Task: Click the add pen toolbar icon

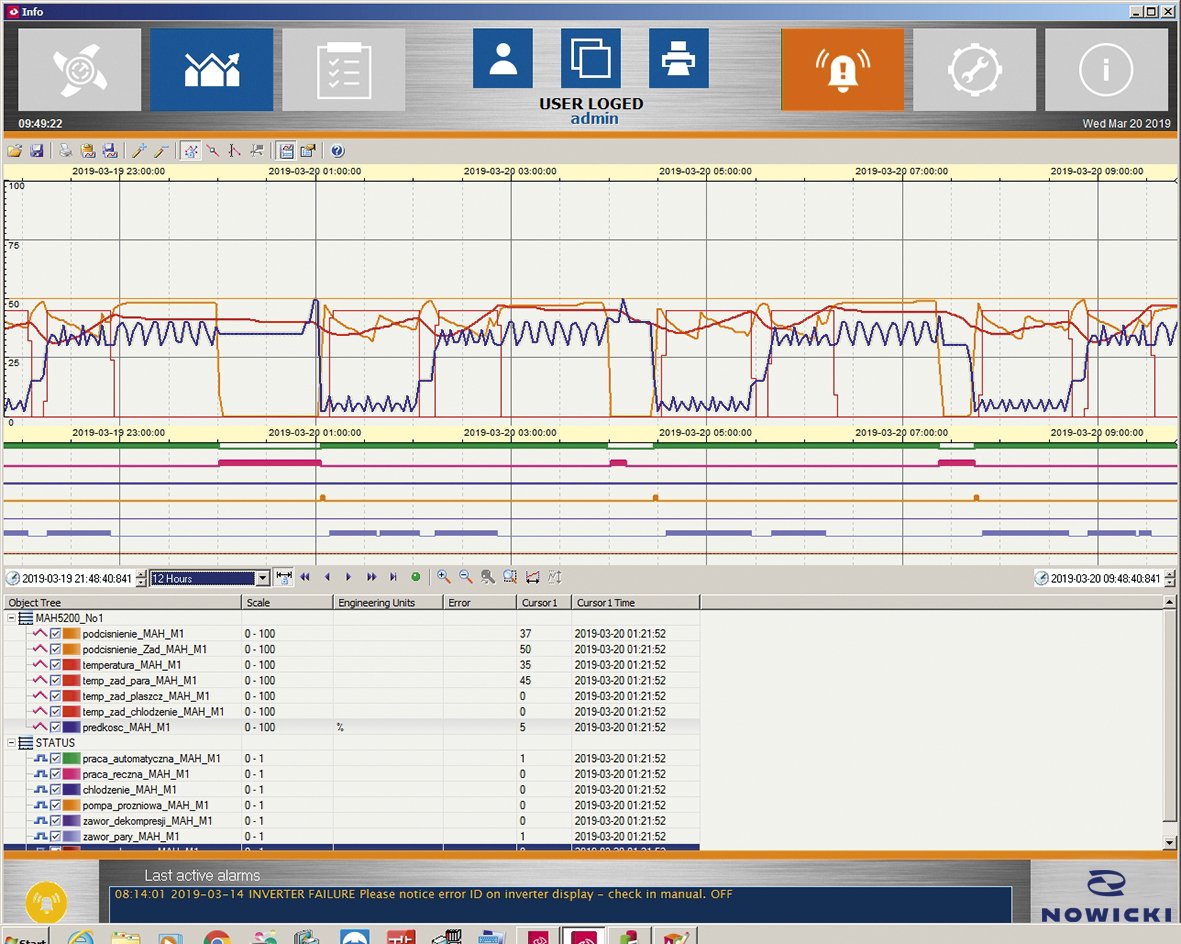Action: 139,151
